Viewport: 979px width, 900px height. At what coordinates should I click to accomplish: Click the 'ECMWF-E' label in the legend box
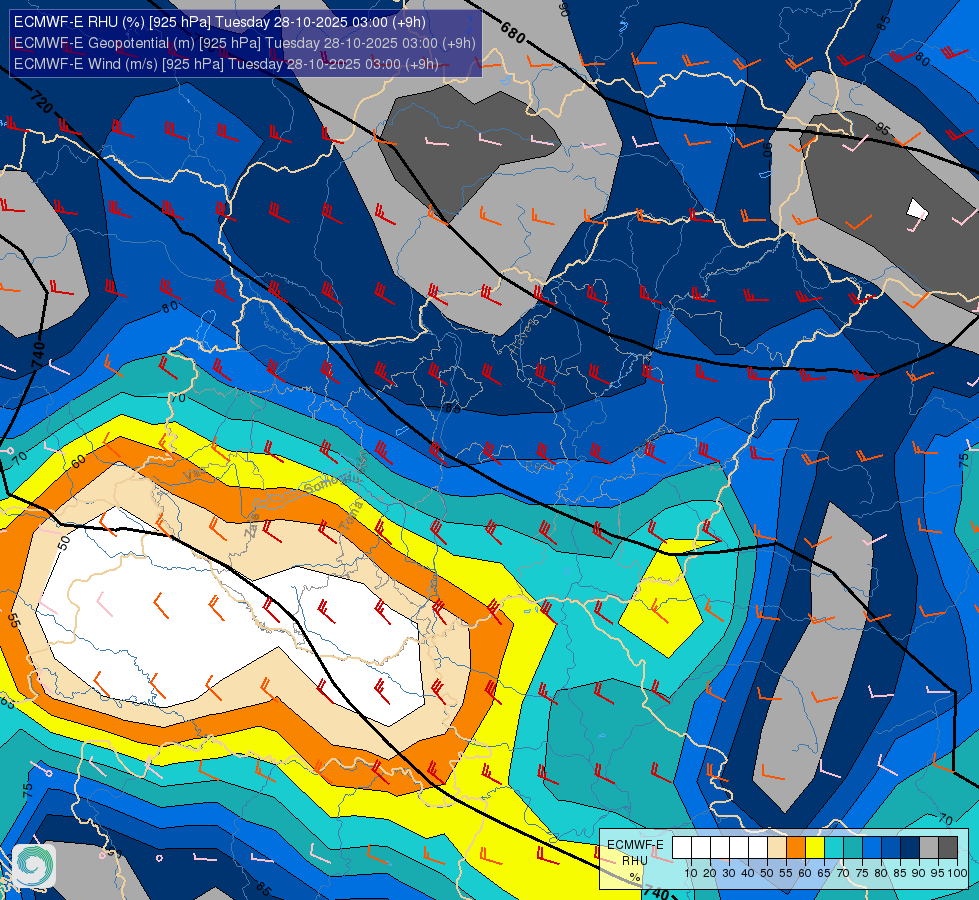pyautogui.click(x=635, y=845)
